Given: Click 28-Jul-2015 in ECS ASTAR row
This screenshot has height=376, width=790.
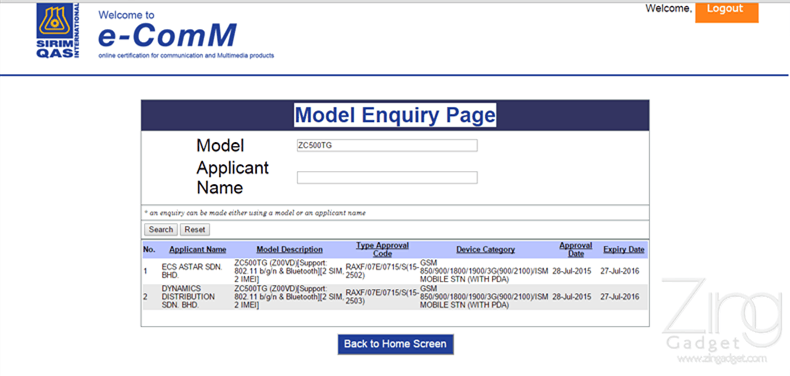Looking at the screenshot, I should [572, 271].
